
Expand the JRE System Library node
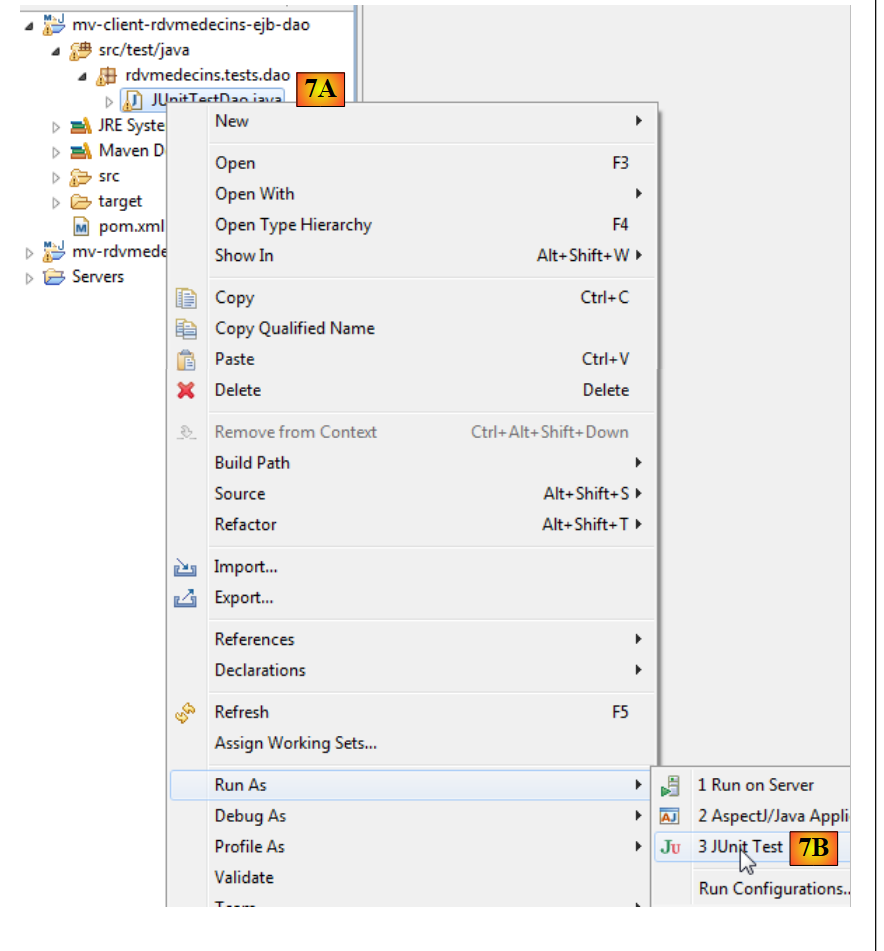(56, 127)
